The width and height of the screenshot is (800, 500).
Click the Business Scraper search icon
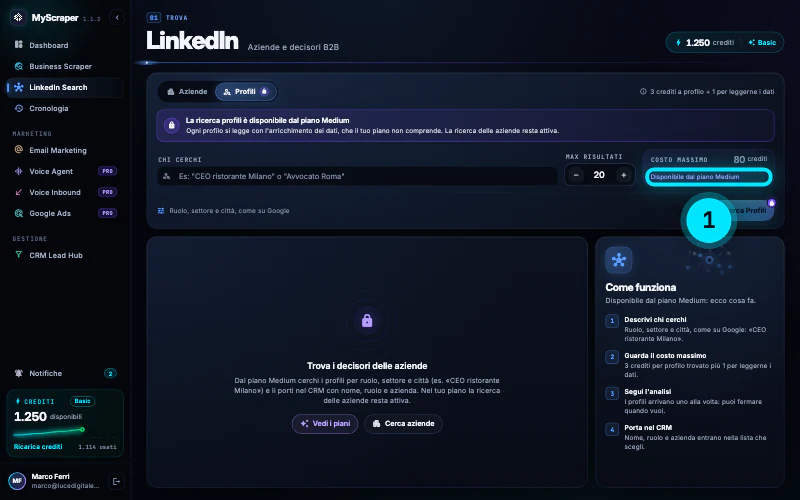point(19,66)
